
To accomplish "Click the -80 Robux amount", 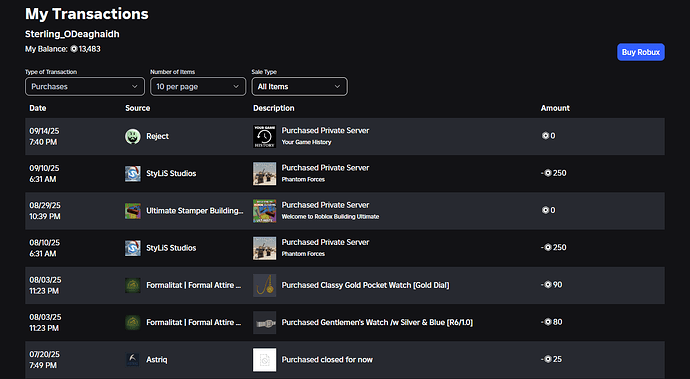I will tap(552, 322).
